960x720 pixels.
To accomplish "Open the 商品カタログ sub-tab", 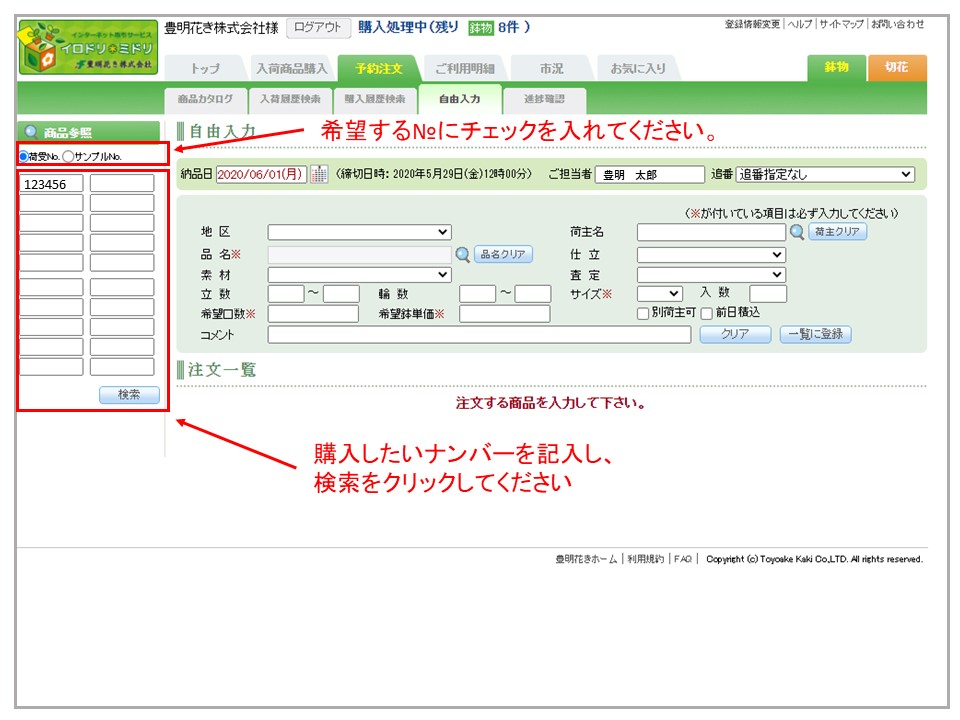I will point(205,99).
